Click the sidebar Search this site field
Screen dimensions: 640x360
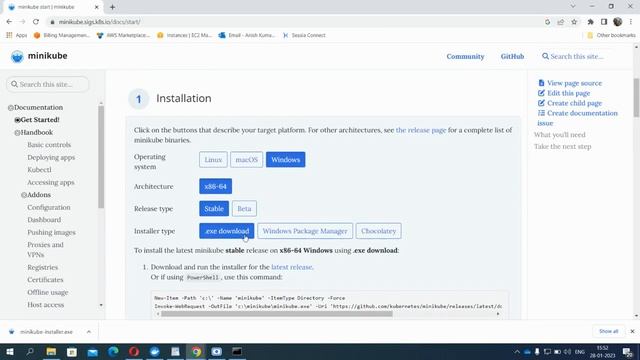[x=48, y=84]
